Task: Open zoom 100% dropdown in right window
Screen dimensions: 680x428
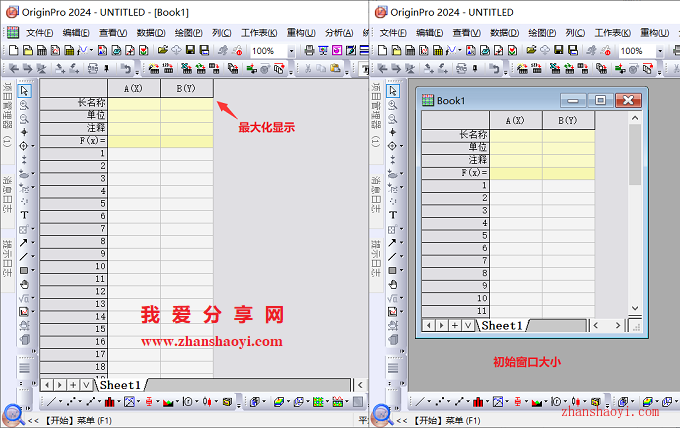Action: coord(660,51)
